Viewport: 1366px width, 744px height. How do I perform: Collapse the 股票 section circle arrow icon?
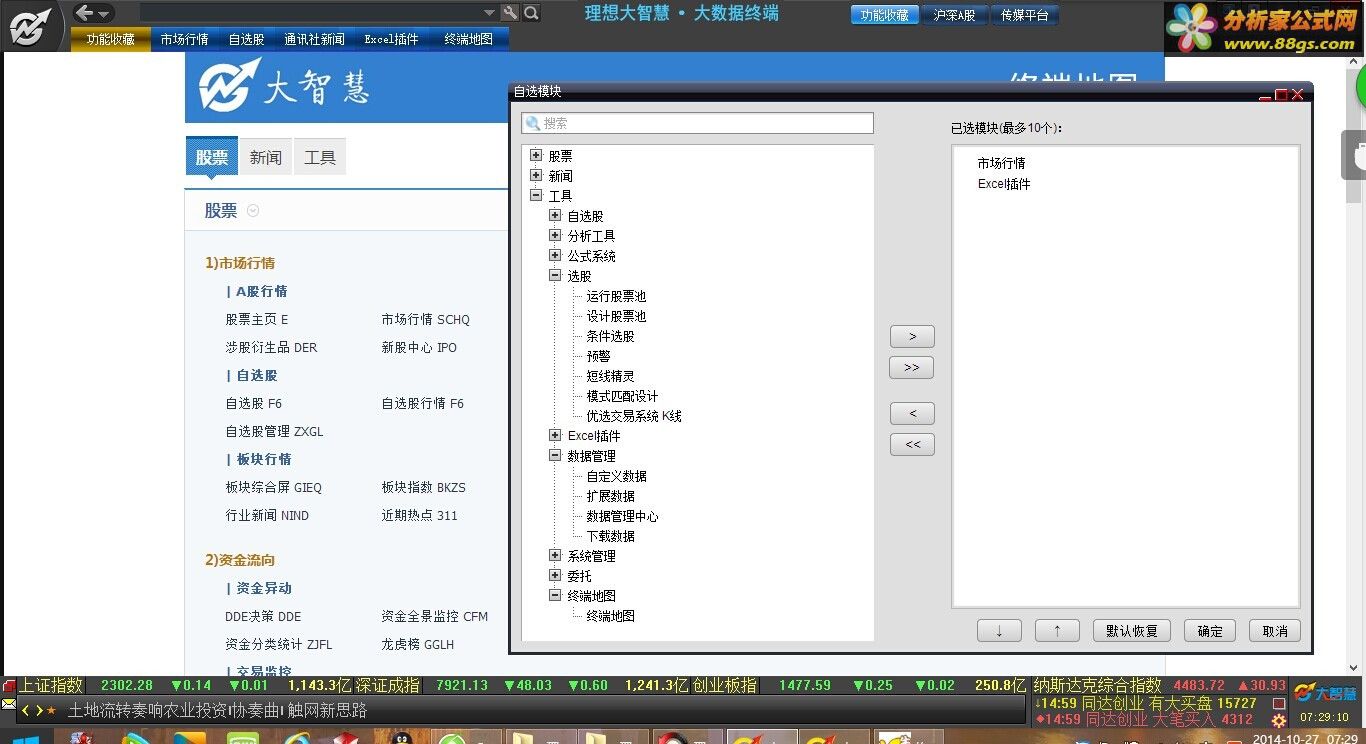point(253,210)
